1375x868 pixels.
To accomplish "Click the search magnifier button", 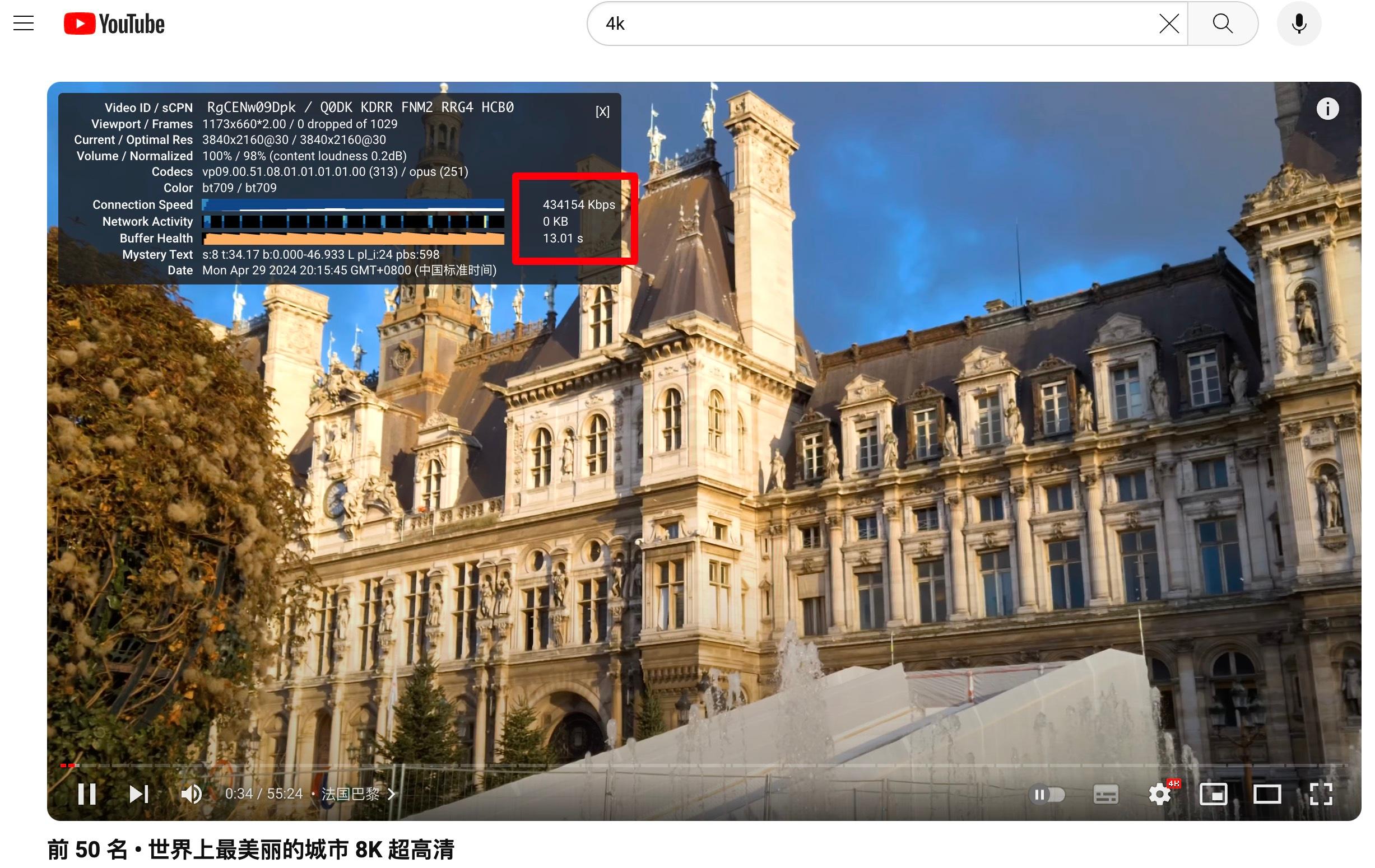I will tap(1223, 24).
